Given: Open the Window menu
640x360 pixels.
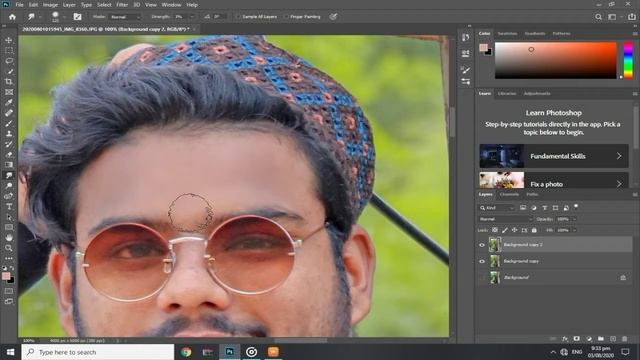Looking at the screenshot, I should (171, 5).
